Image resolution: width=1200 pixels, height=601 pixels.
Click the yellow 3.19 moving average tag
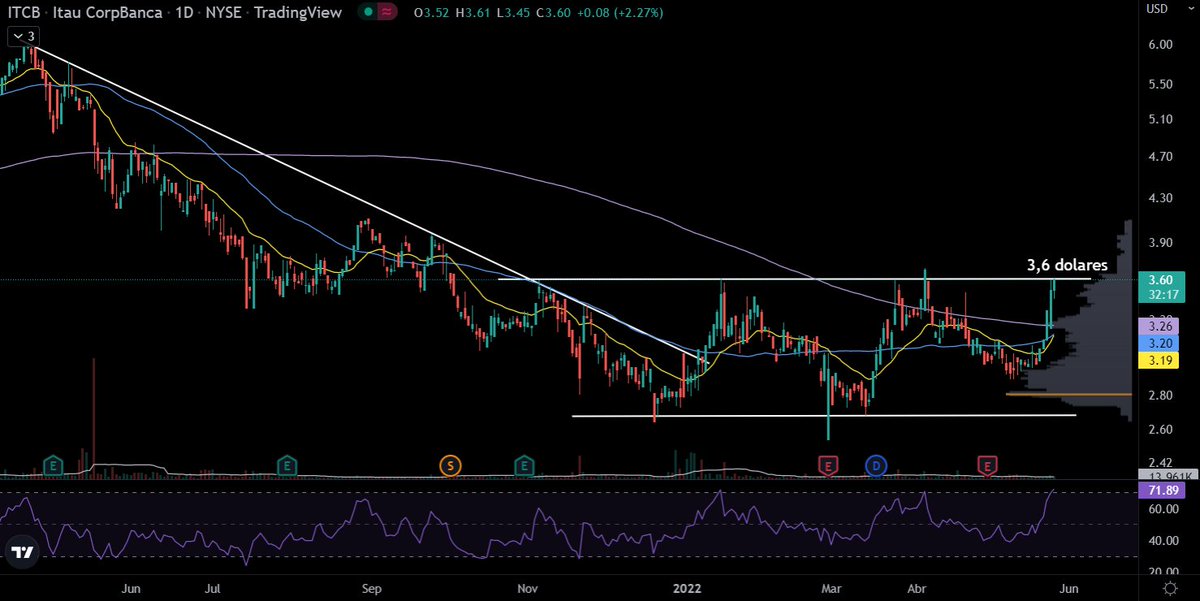(x=1157, y=359)
